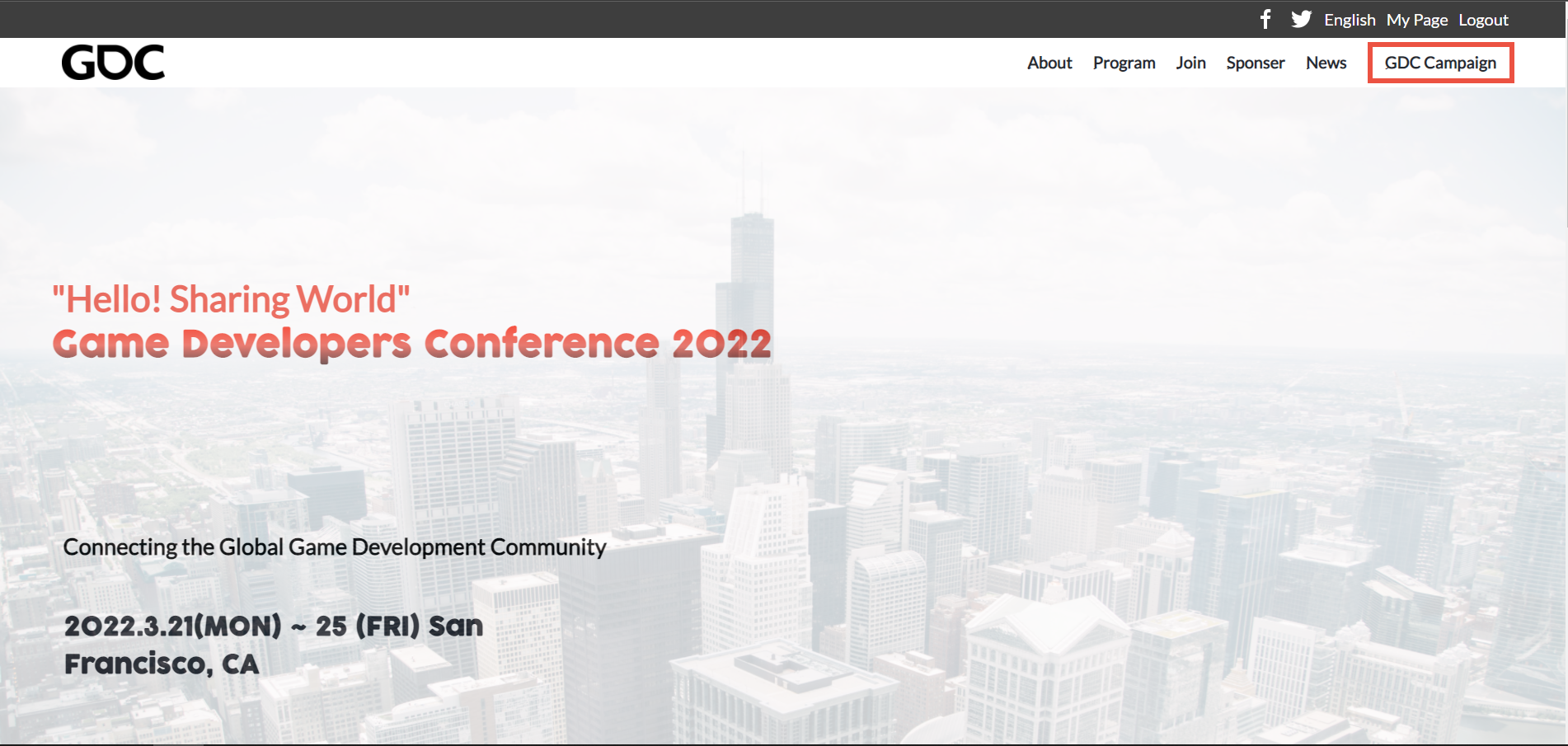The image size is (1568, 746).
Task: Switch language via English link
Action: point(1350,20)
